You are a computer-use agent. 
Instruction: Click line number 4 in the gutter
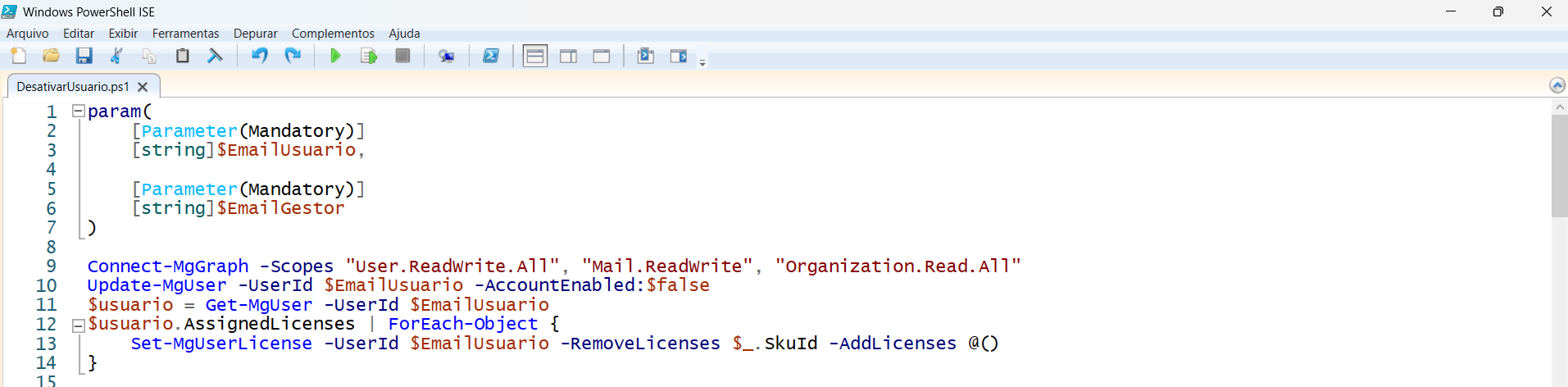coord(51,170)
